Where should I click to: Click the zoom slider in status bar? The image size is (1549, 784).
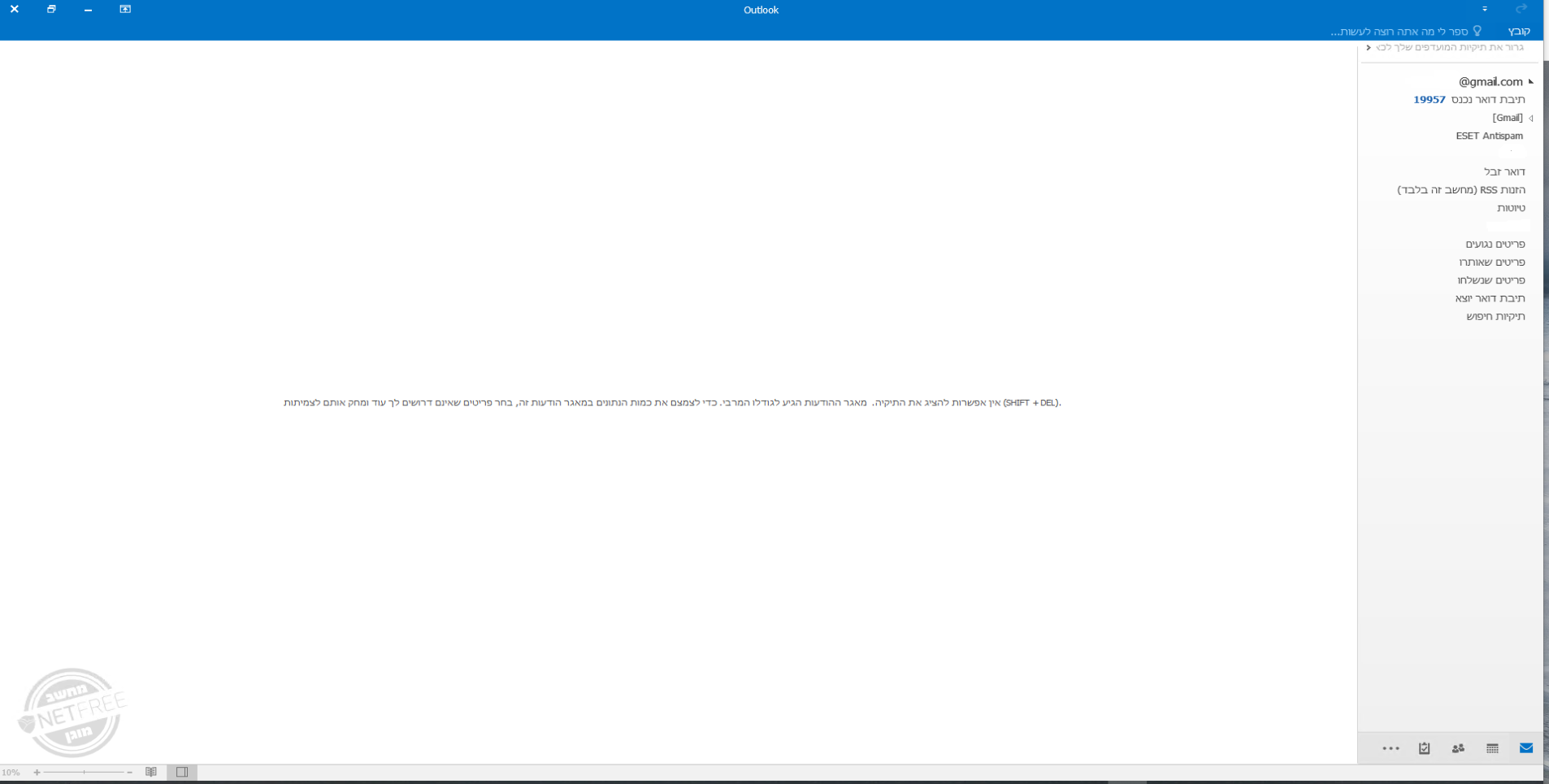[84, 773]
